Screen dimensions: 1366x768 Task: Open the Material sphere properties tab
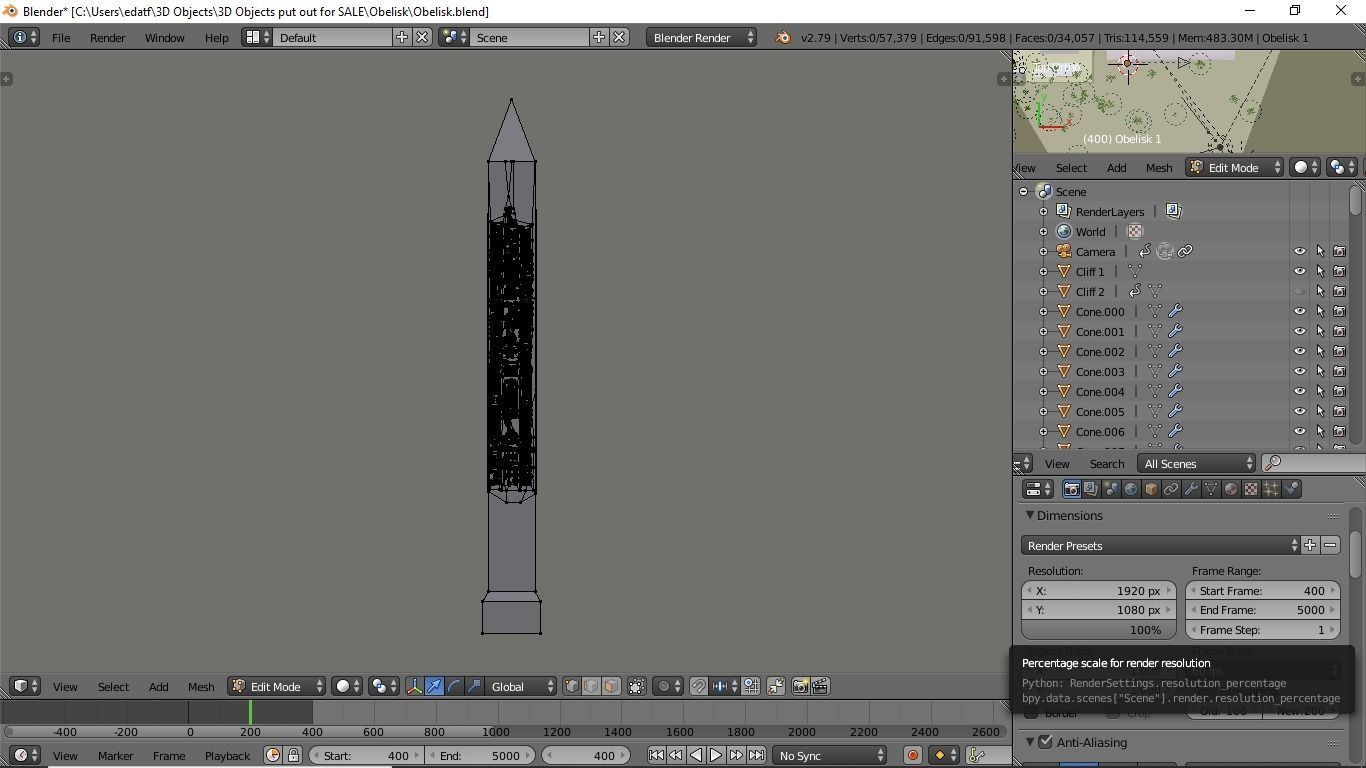(1231, 489)
